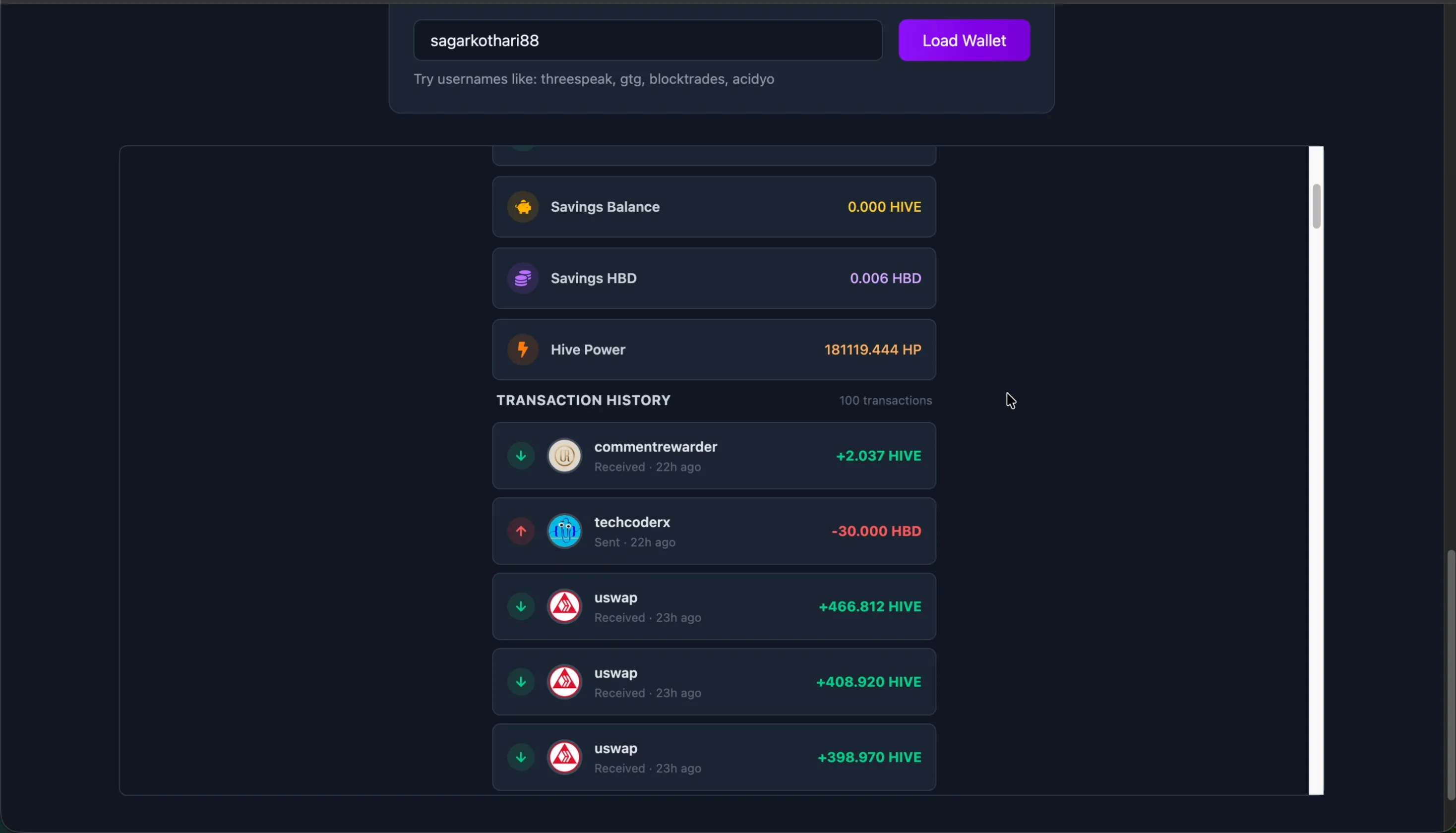Click the wallet panel scrollbar thumb
The image size is (1456, 833).
click(1317, 207)
